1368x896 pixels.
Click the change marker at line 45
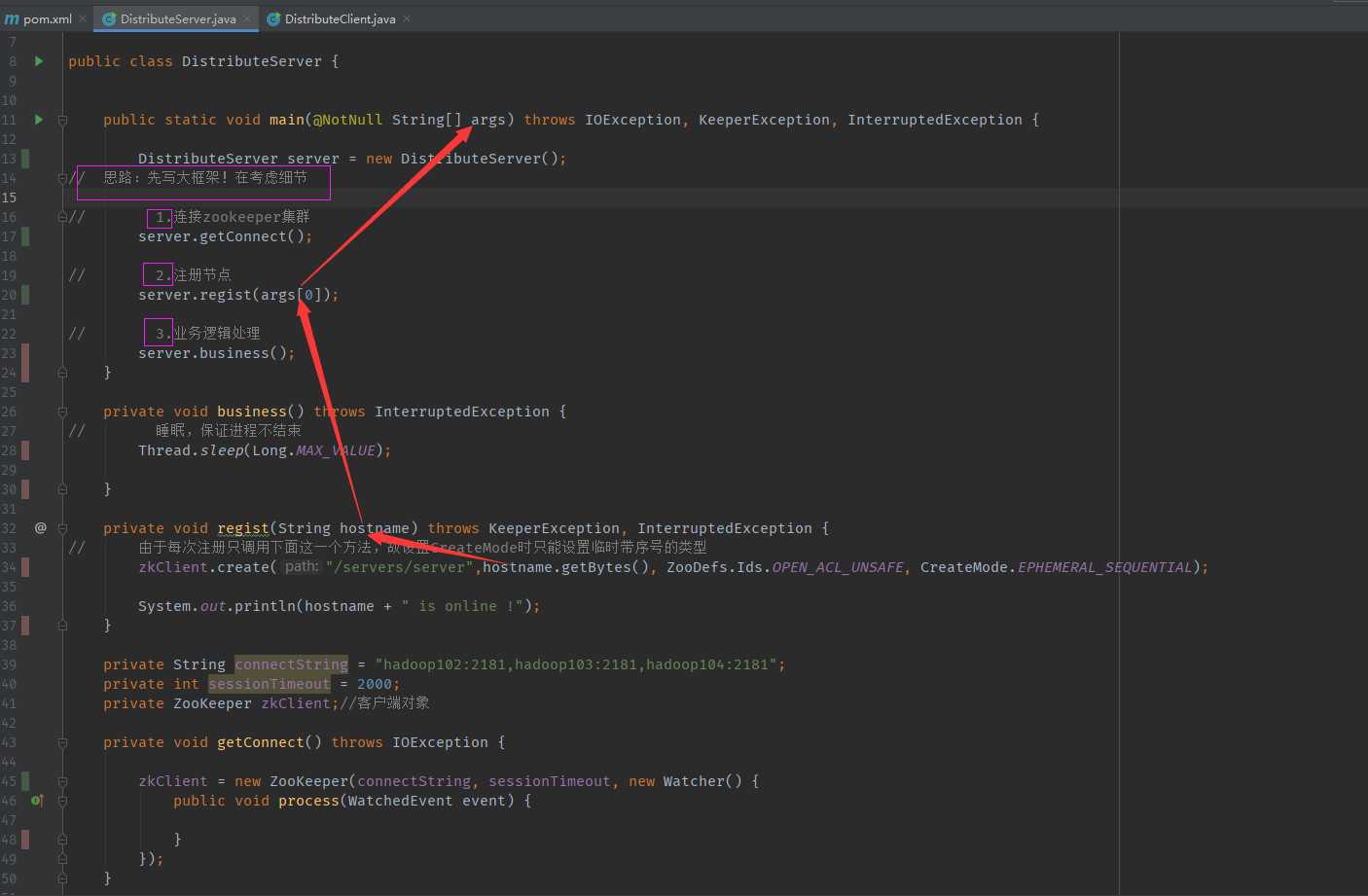click(25, 780)
